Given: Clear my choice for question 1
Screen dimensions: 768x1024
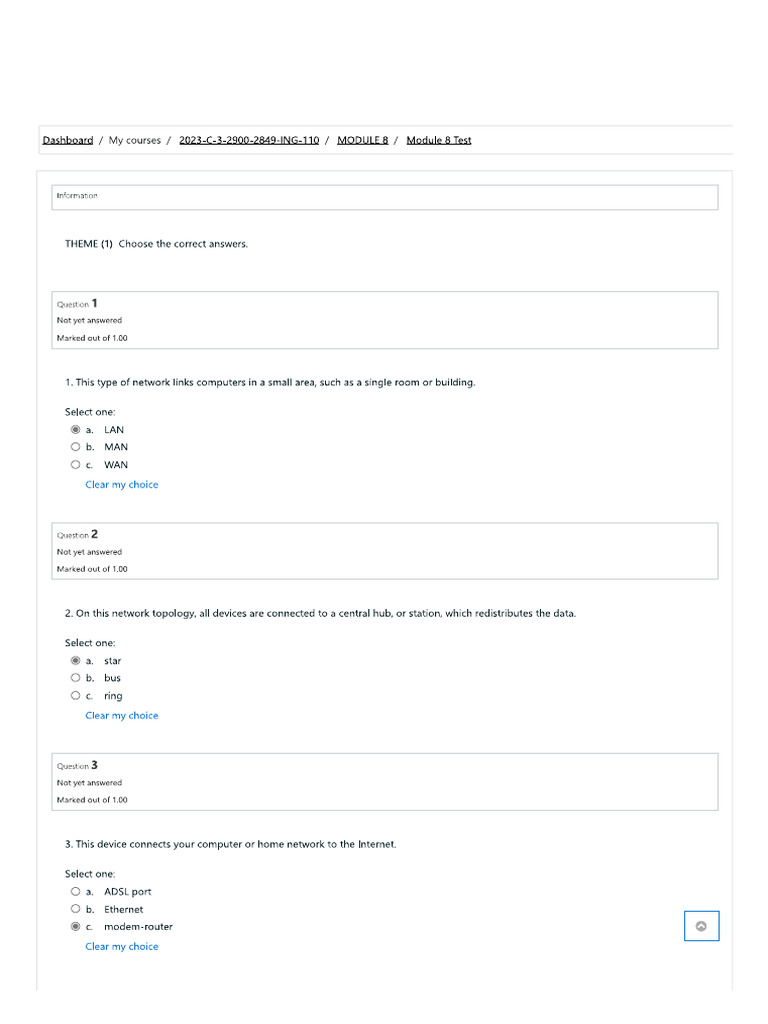Looking at the screenshot, I should point(122,485).
